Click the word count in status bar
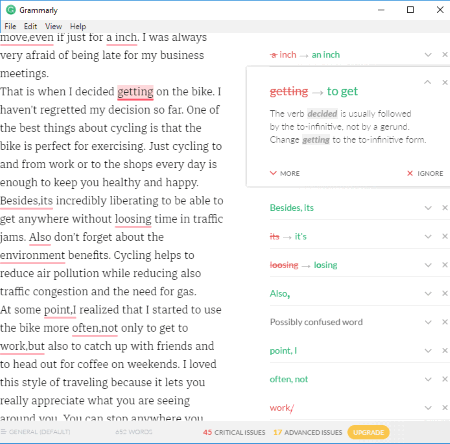 pyautogui.click(x=134, y=432)
